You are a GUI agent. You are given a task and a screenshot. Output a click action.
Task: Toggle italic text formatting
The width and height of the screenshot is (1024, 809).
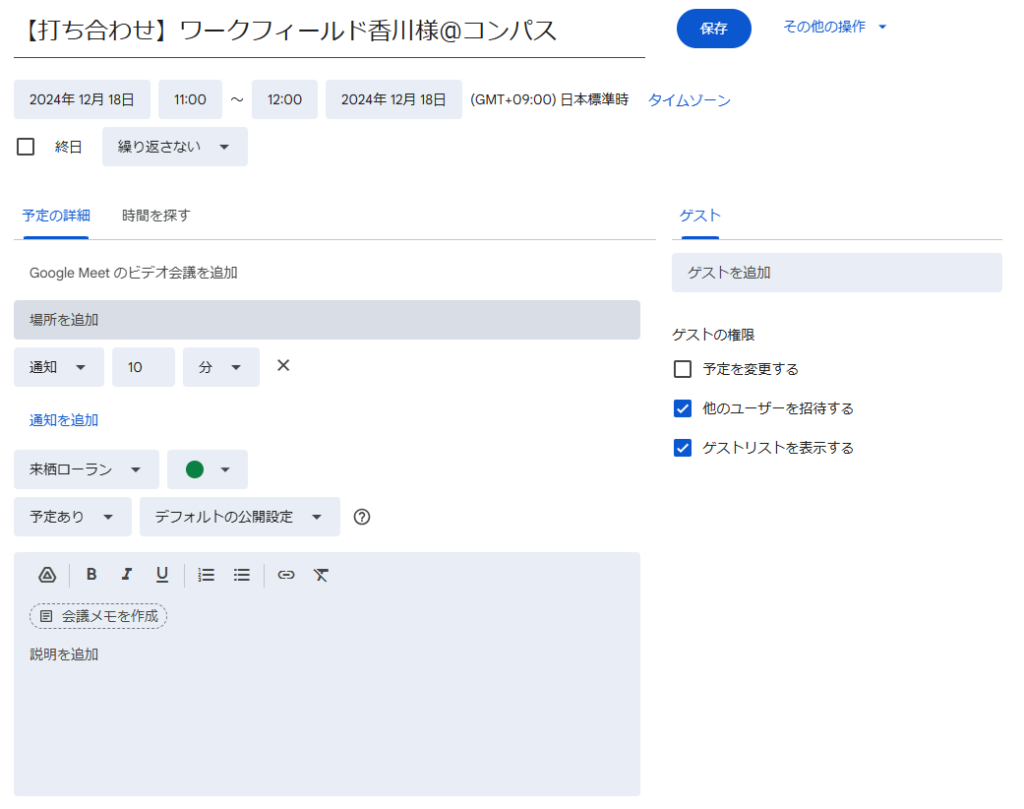tap(126, 575)
